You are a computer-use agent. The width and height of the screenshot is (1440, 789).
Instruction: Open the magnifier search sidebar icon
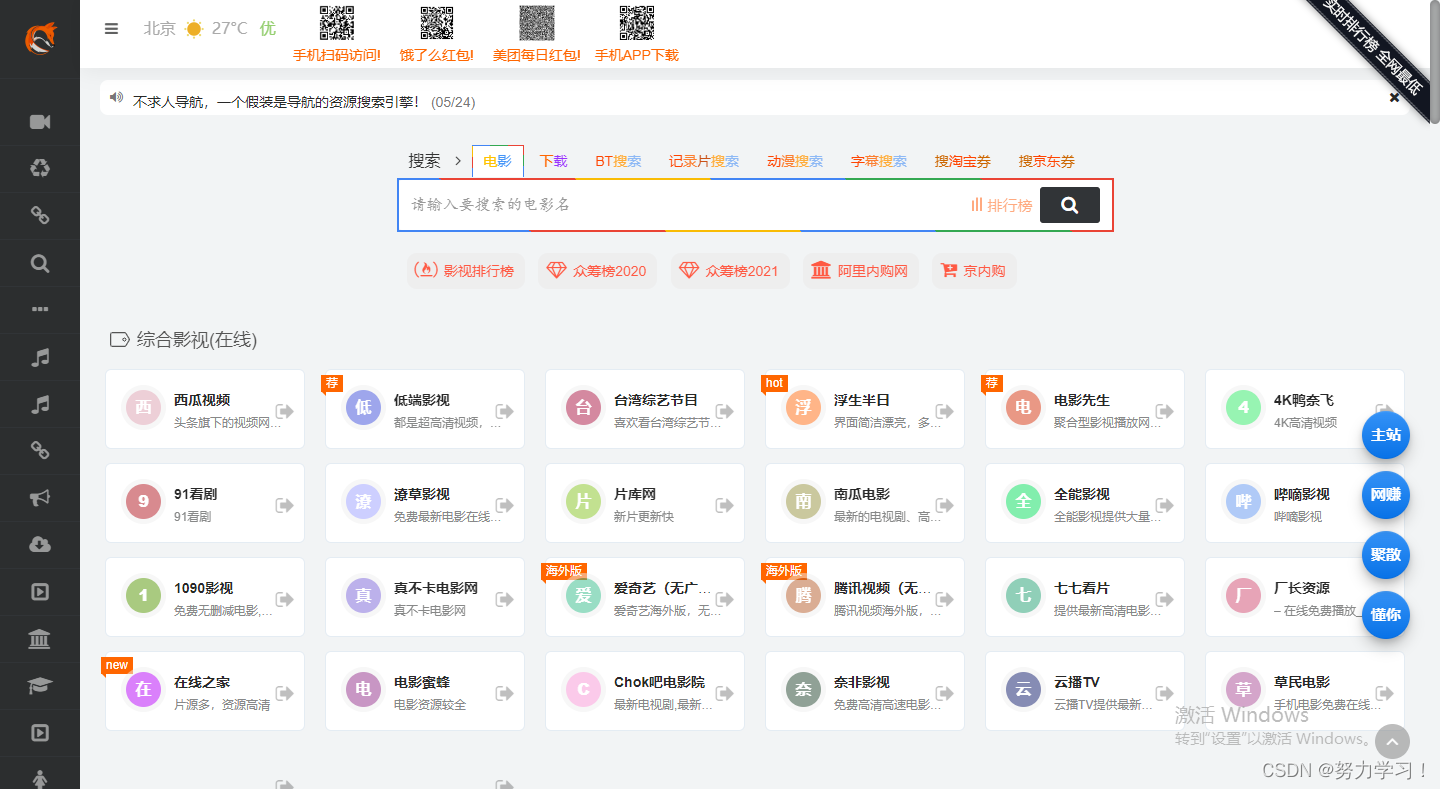pyautogui.click(x=40, y=264)
